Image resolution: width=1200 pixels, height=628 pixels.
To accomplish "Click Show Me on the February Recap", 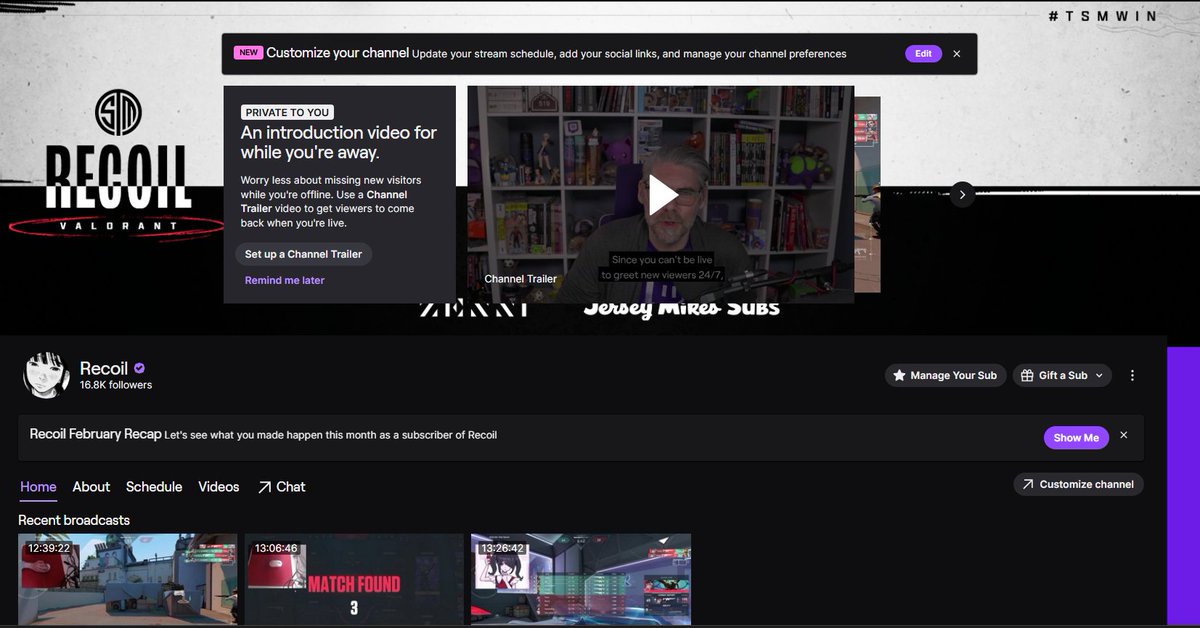I will 1076,437.
